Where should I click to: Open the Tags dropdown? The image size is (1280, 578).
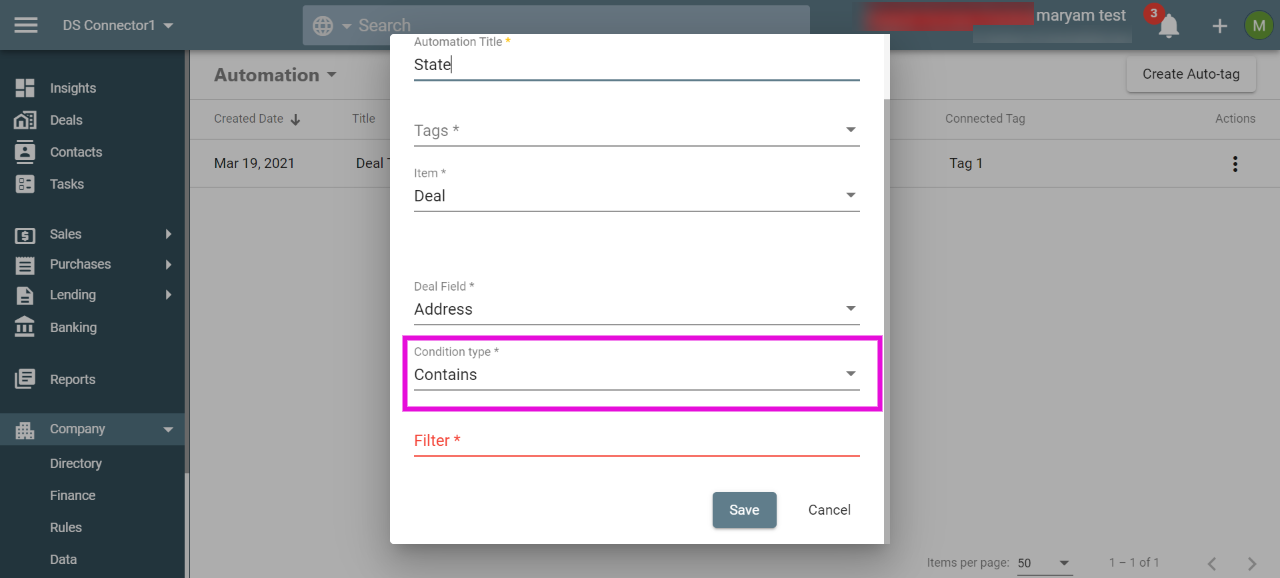click(637, 131)
